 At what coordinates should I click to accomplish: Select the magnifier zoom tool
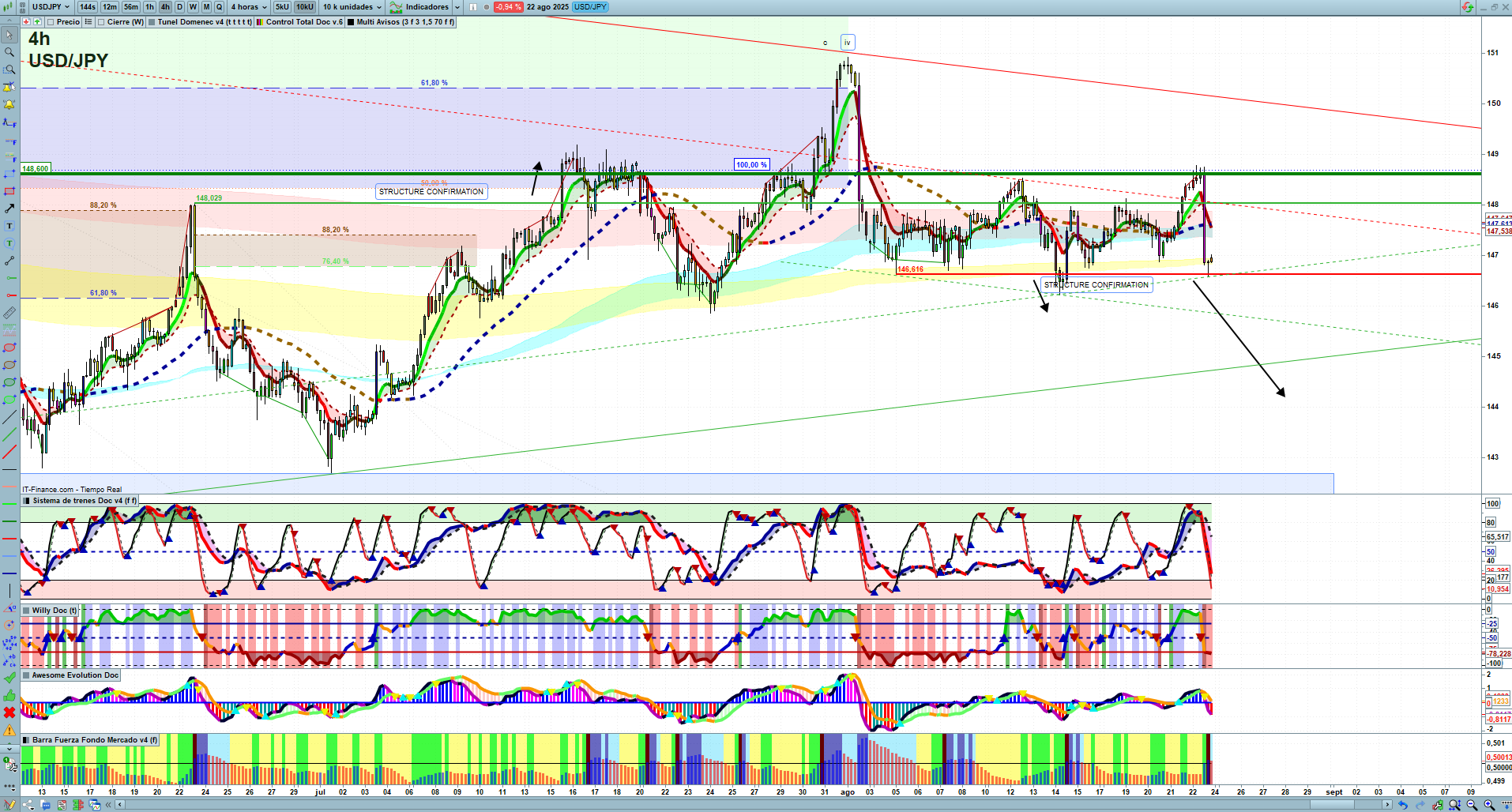point(9,52)
